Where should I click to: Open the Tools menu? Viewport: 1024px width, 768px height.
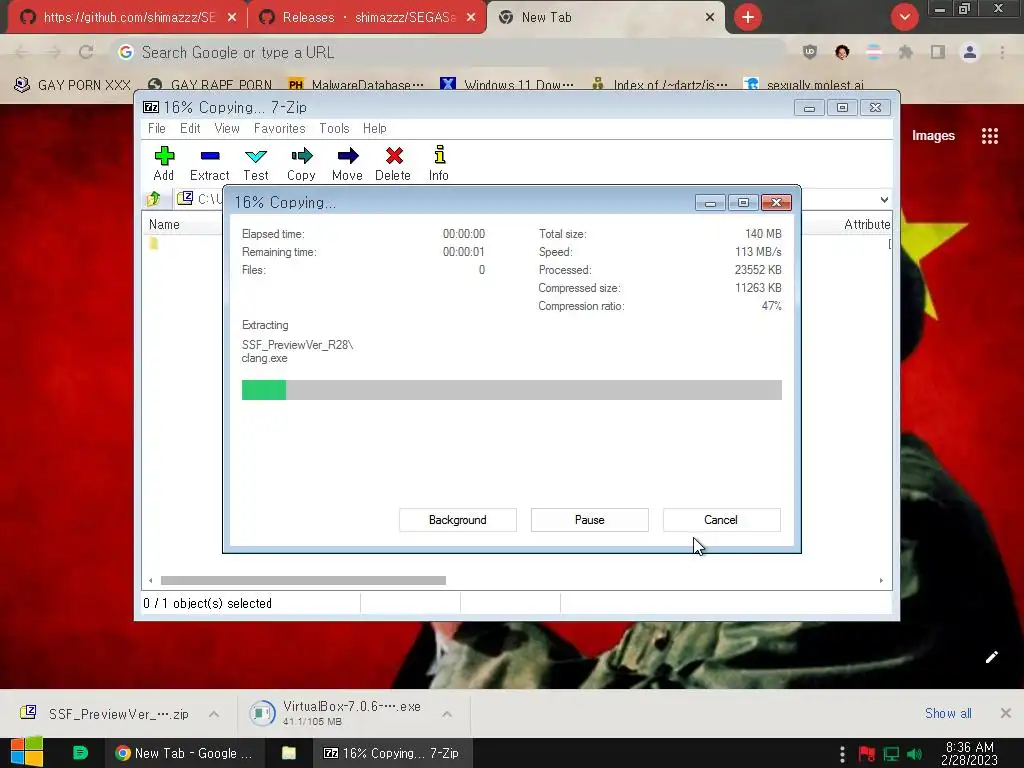tap(334, 129)
